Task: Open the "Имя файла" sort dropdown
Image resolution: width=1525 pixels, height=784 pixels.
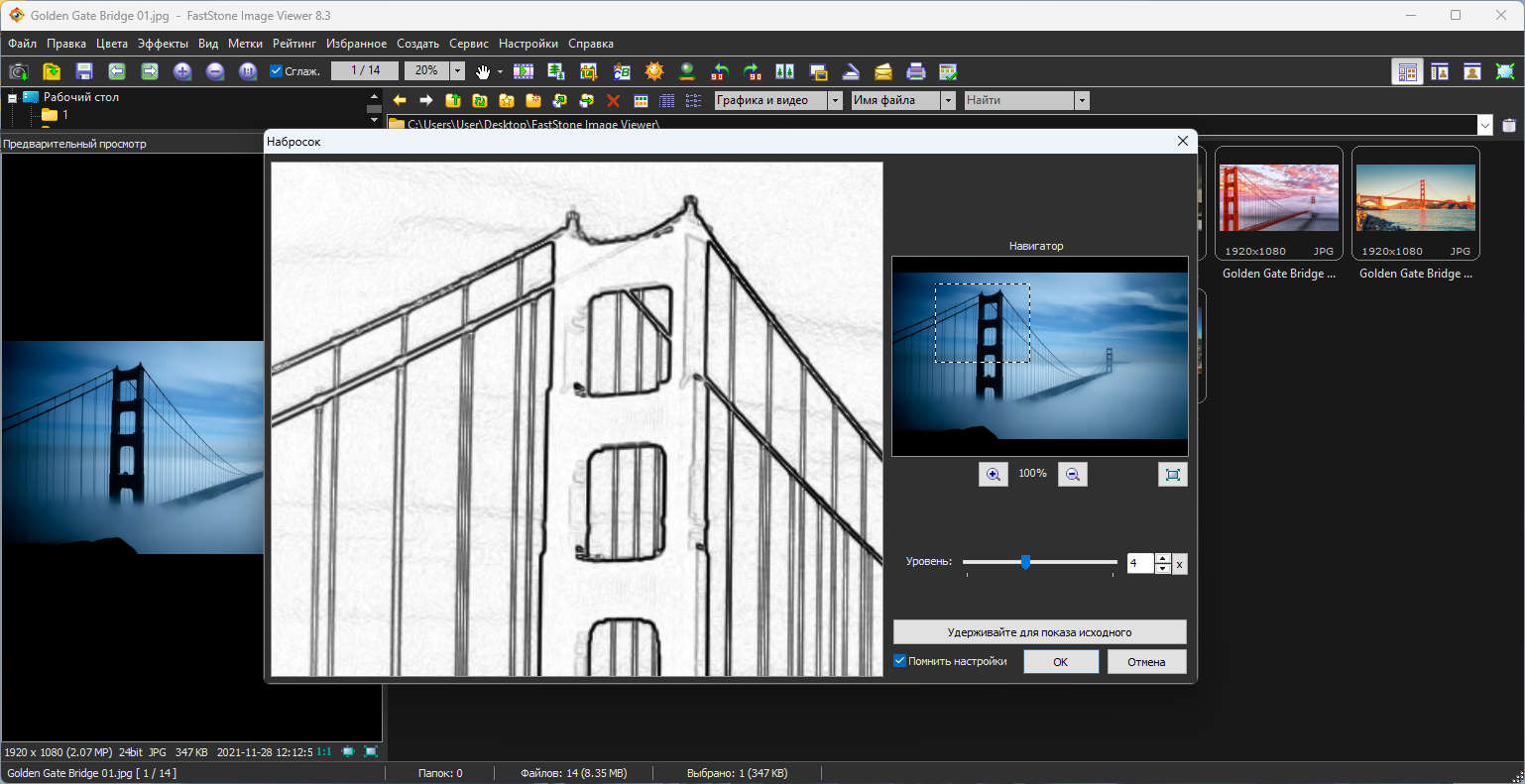Action: (948, 100)
